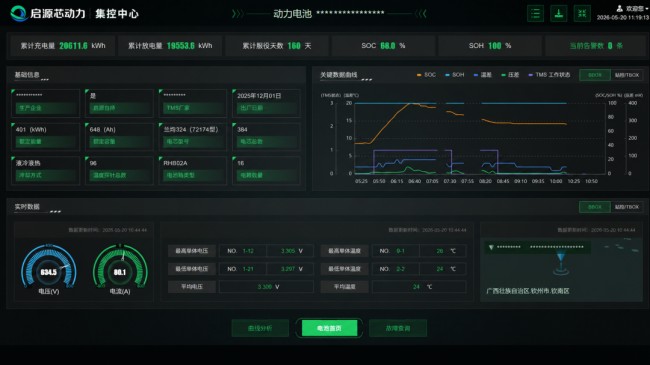
Task: Click the 16 battery box count card
Action: click(x=267, y=170)
